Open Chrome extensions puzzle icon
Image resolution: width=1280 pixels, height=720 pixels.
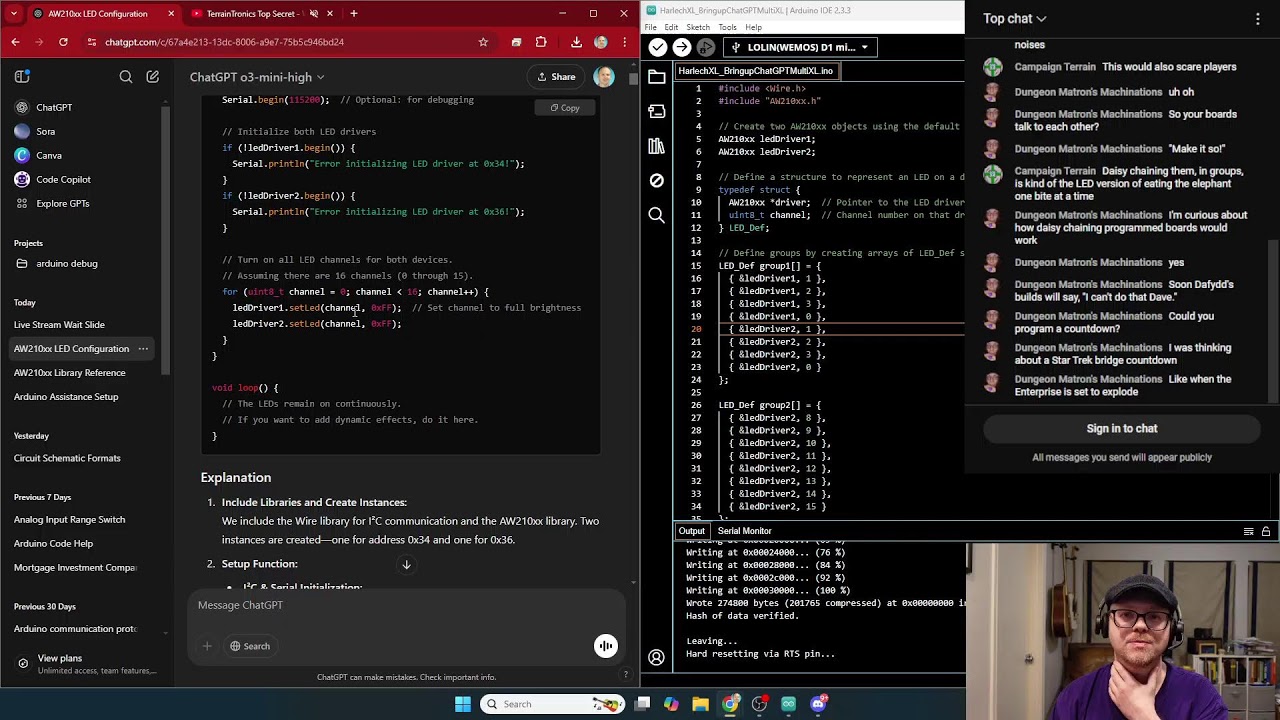541,42
